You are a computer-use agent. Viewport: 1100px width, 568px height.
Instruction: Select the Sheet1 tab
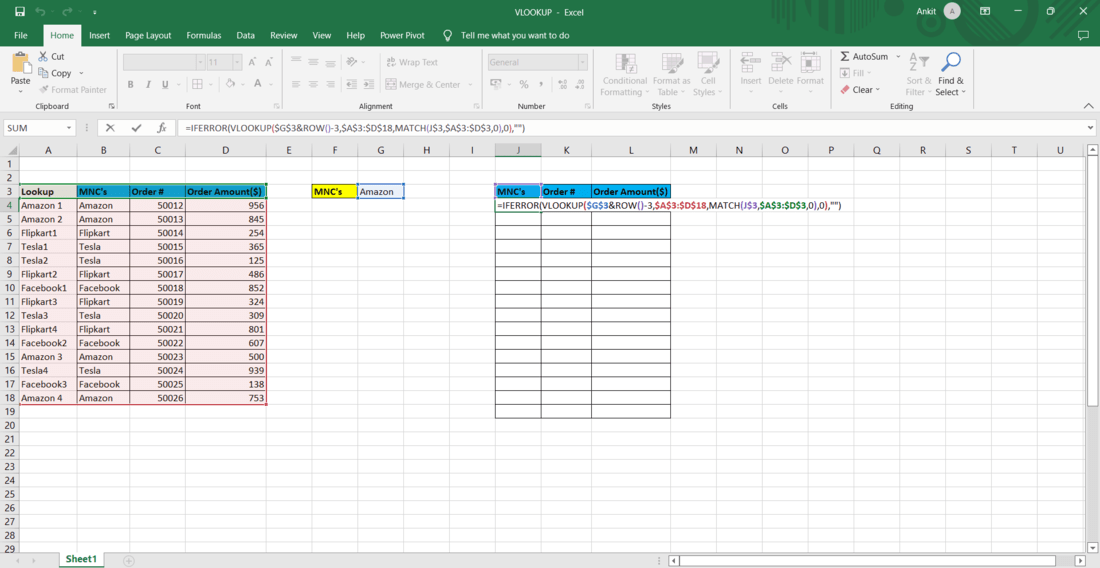[x=81, y=559]
